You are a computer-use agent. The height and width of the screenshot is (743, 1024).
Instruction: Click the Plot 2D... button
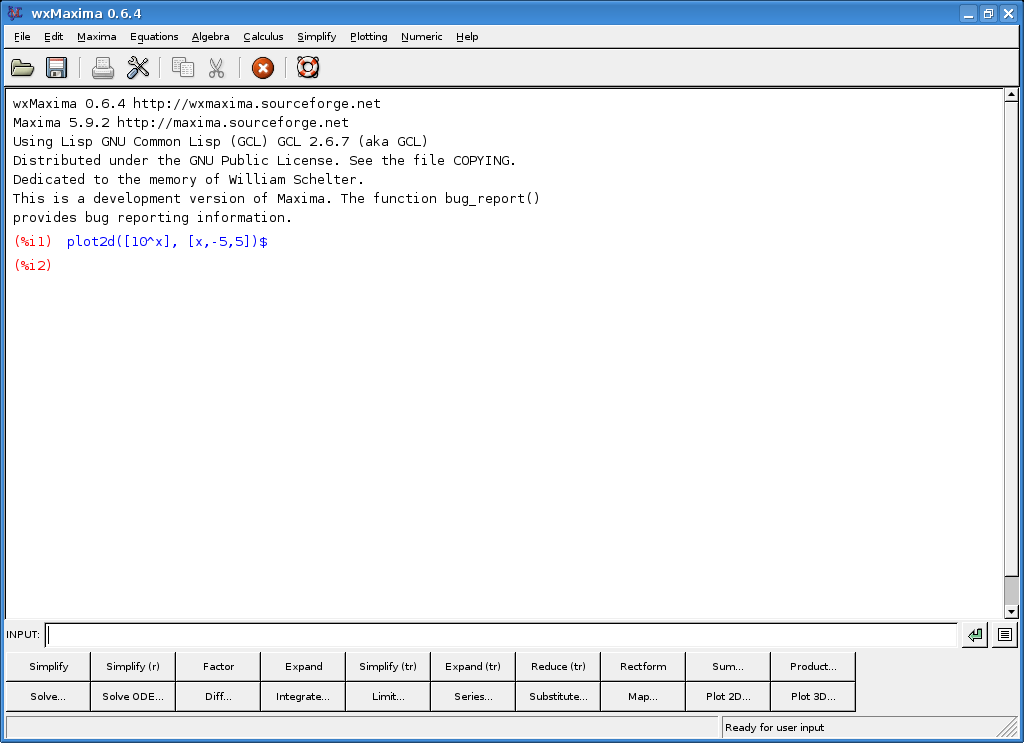[x=728, y=697]
